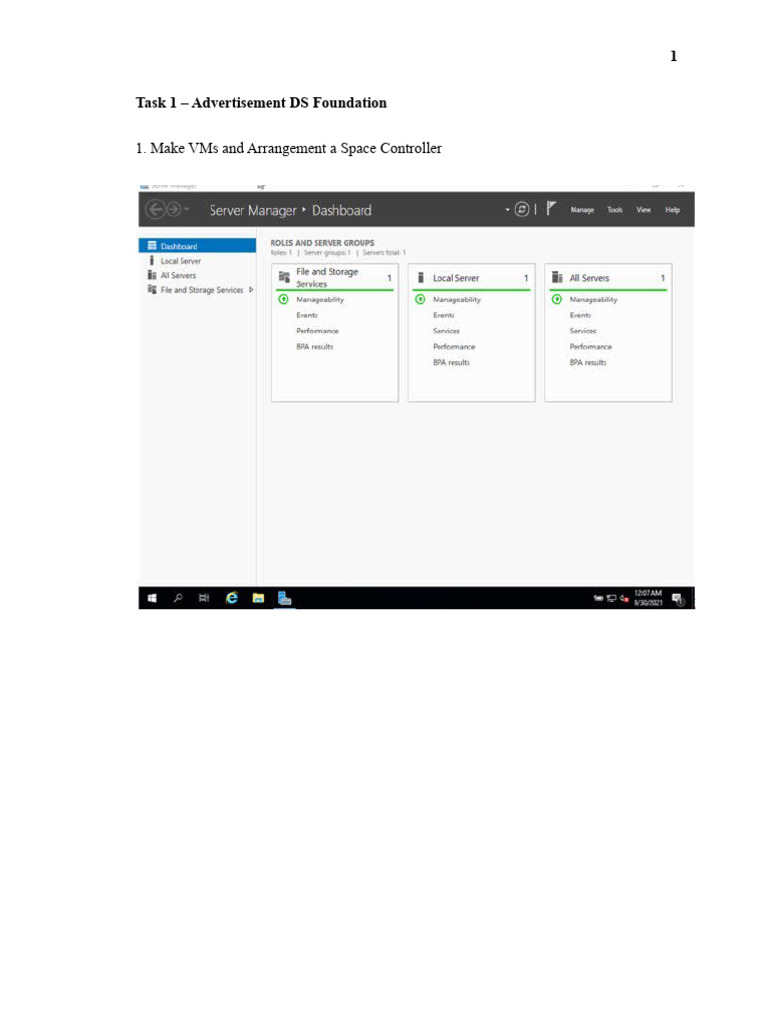Select All Servers in the sidebar
The image size is (768, 1024).
(x=178, y=275)
